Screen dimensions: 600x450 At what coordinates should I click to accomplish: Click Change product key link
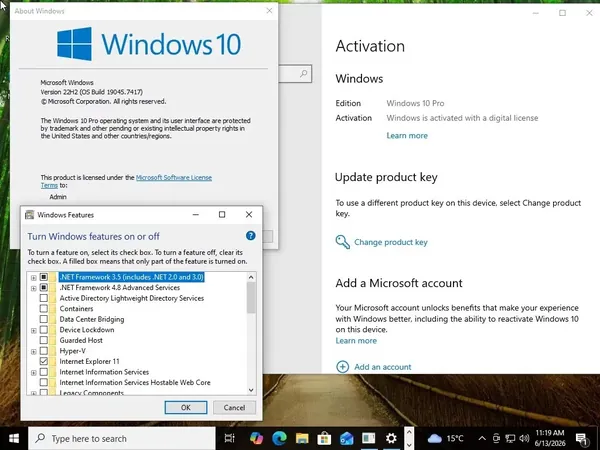tap(391, 242)
